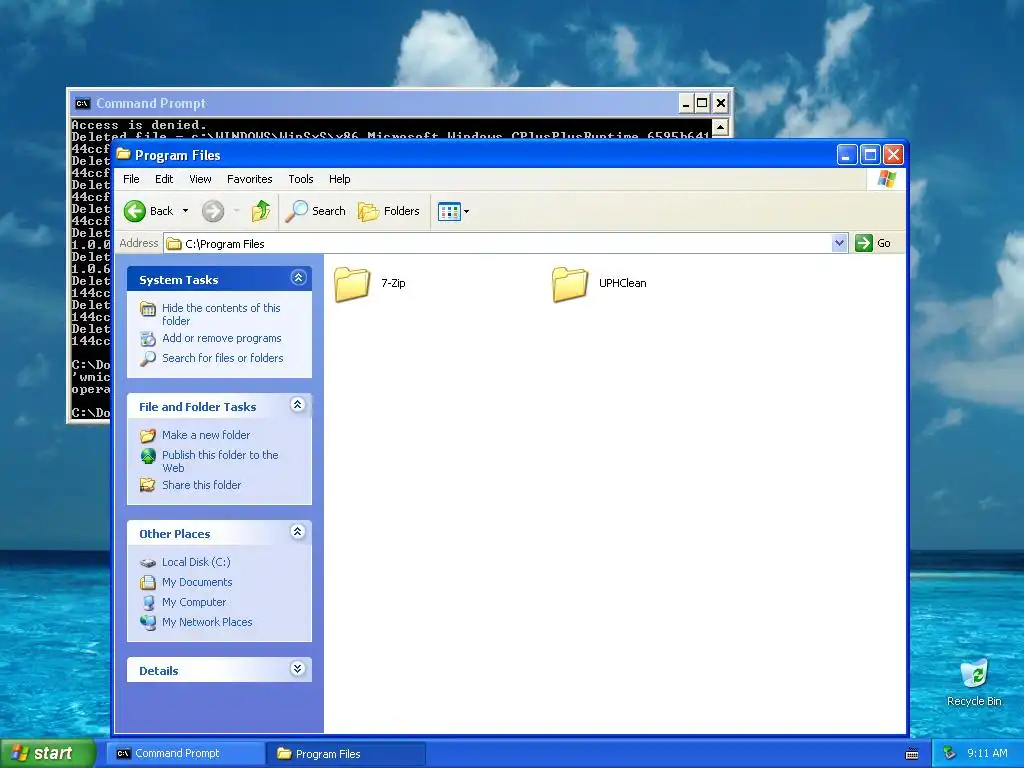
Task: Open the Help menu
Action: (x=340, y=179)
